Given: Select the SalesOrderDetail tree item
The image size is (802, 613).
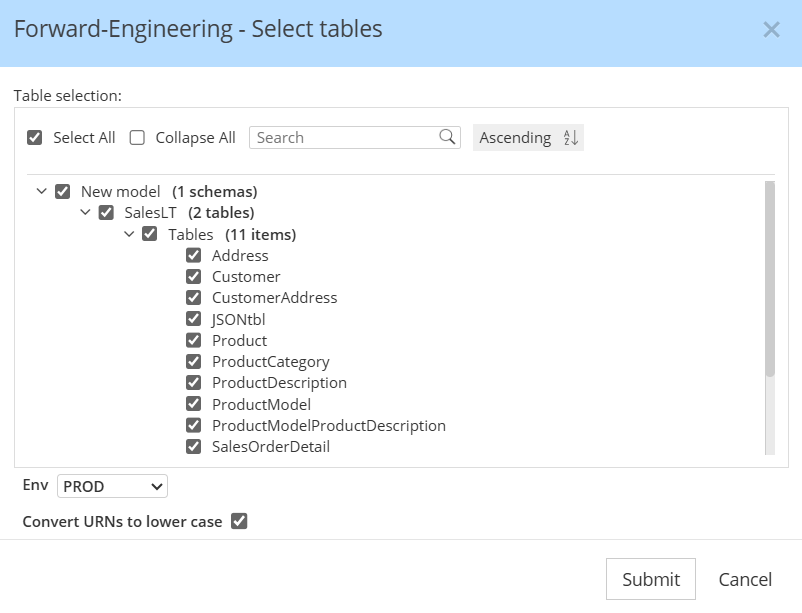Looking at the screenshot, I should (x=270, y=447).
